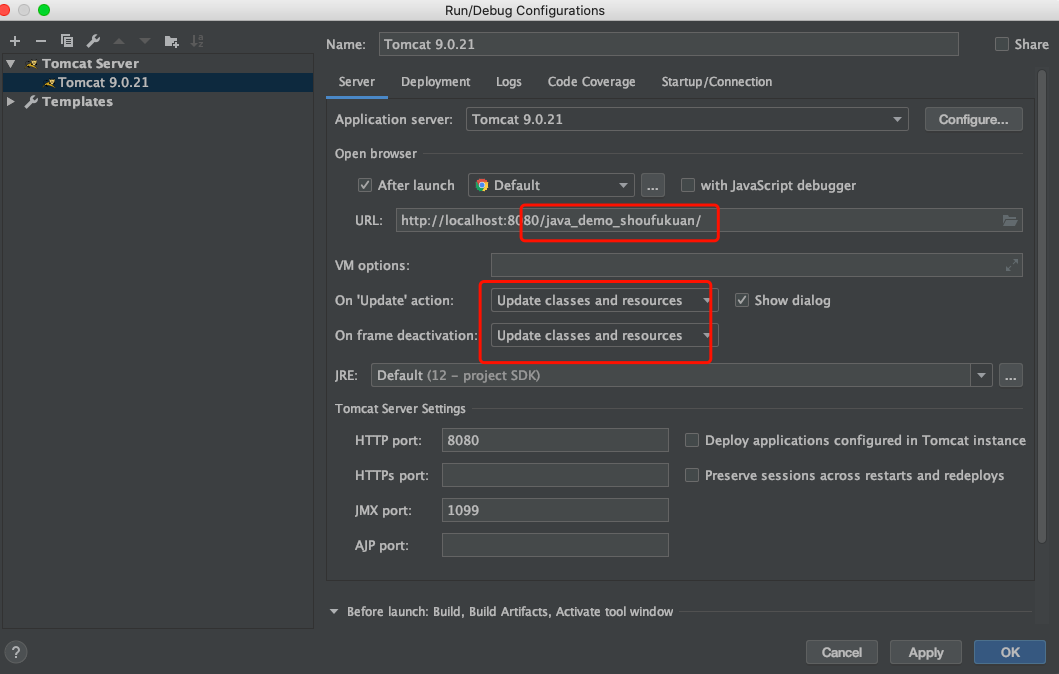The width and height of the screenshot is (1059, 674).
Task: Click the Configure... button
Action: [973, 120]
